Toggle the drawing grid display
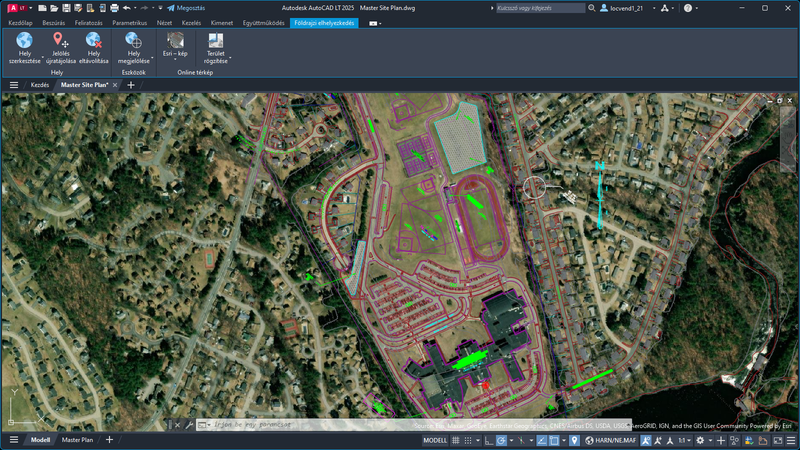Image resolution: width=800 pixels, height=450 pixels. 456,440
